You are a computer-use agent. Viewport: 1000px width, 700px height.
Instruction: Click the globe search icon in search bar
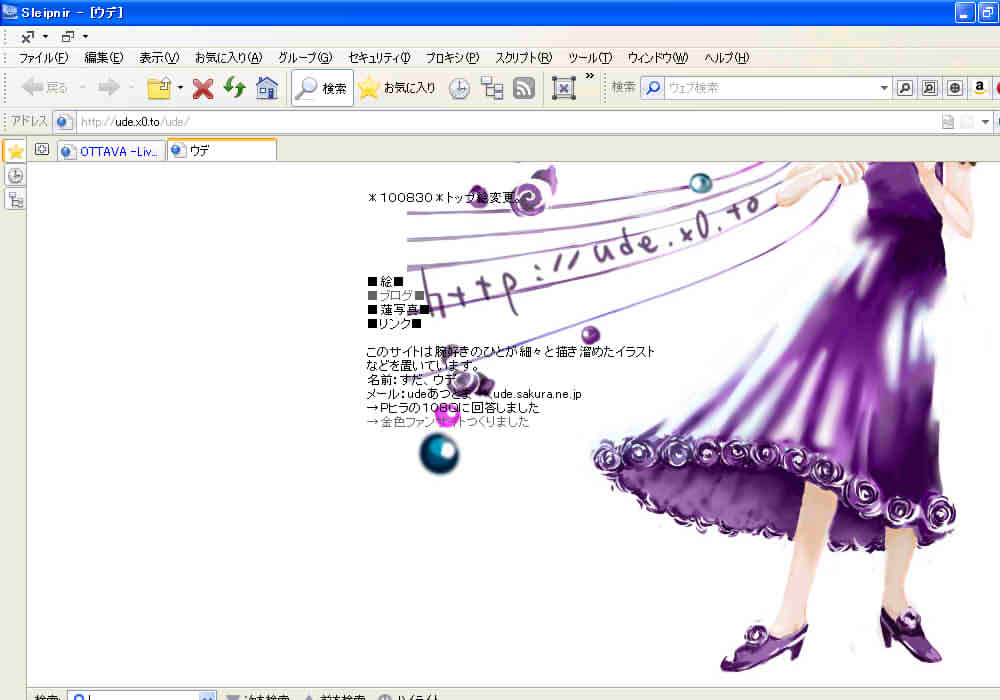[x=954, y=88]
